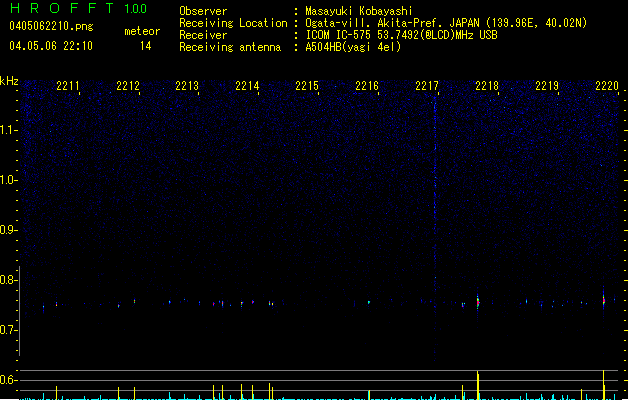Viewport: 629px width, 400px height.
Task: Click the 2215 time axis marker
Action: click(307, 86)
